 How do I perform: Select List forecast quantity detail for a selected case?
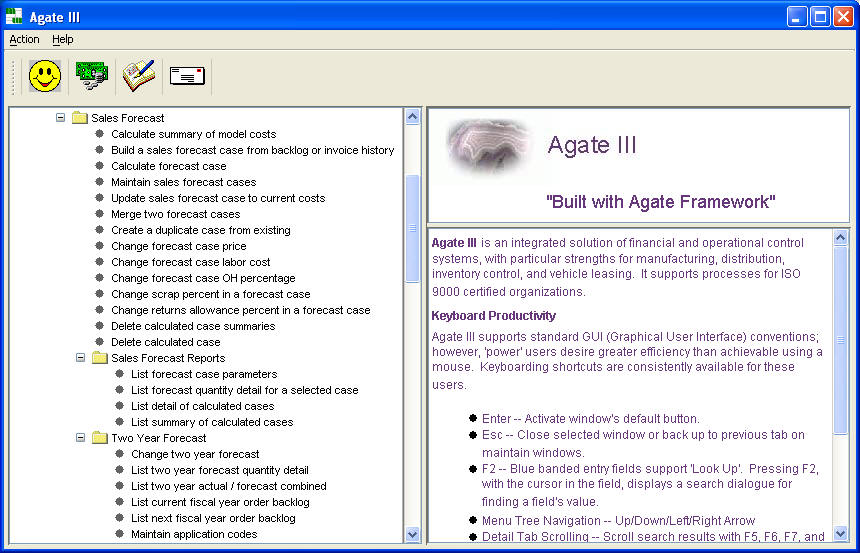click(245, 390)
